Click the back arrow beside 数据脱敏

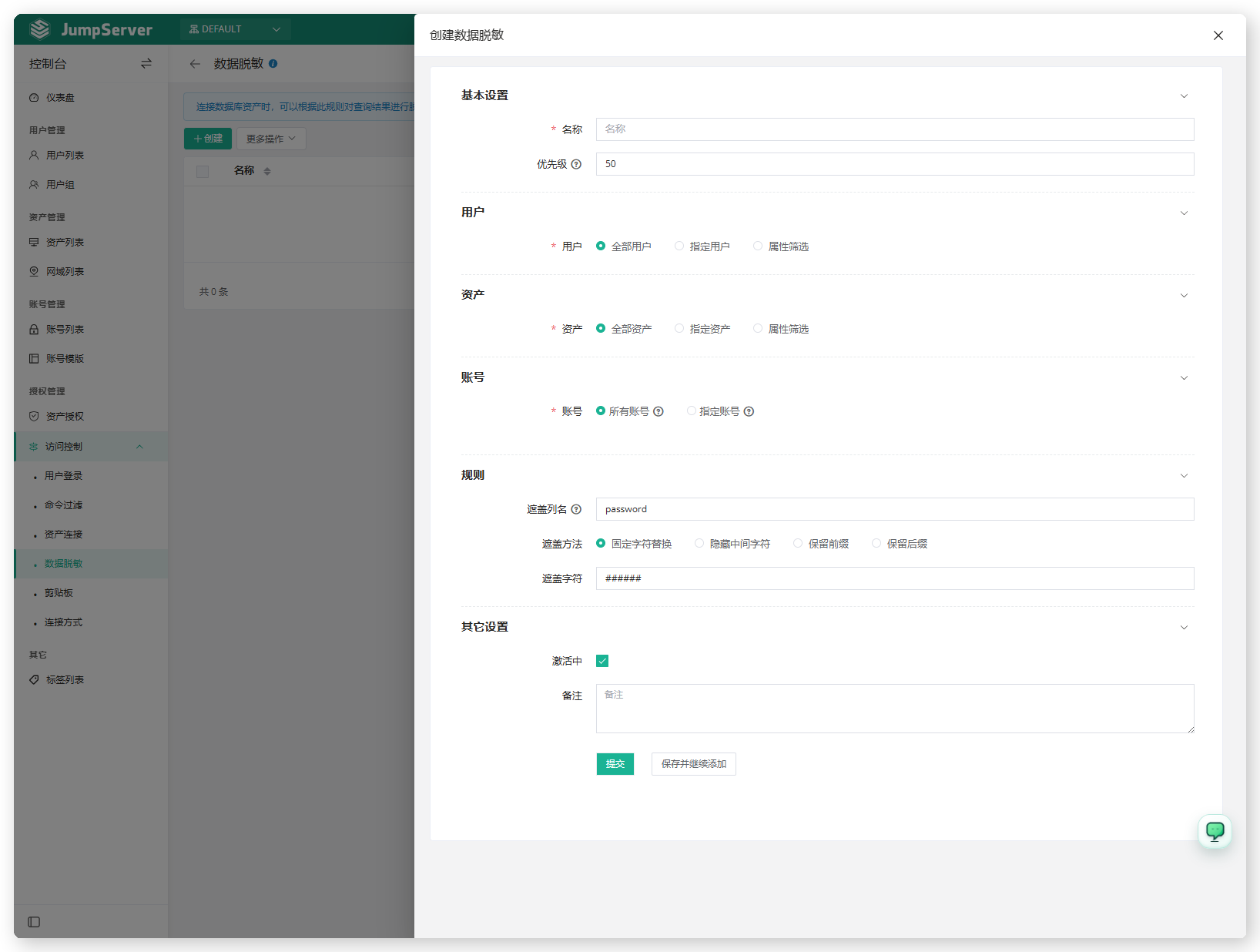point(195,64)
